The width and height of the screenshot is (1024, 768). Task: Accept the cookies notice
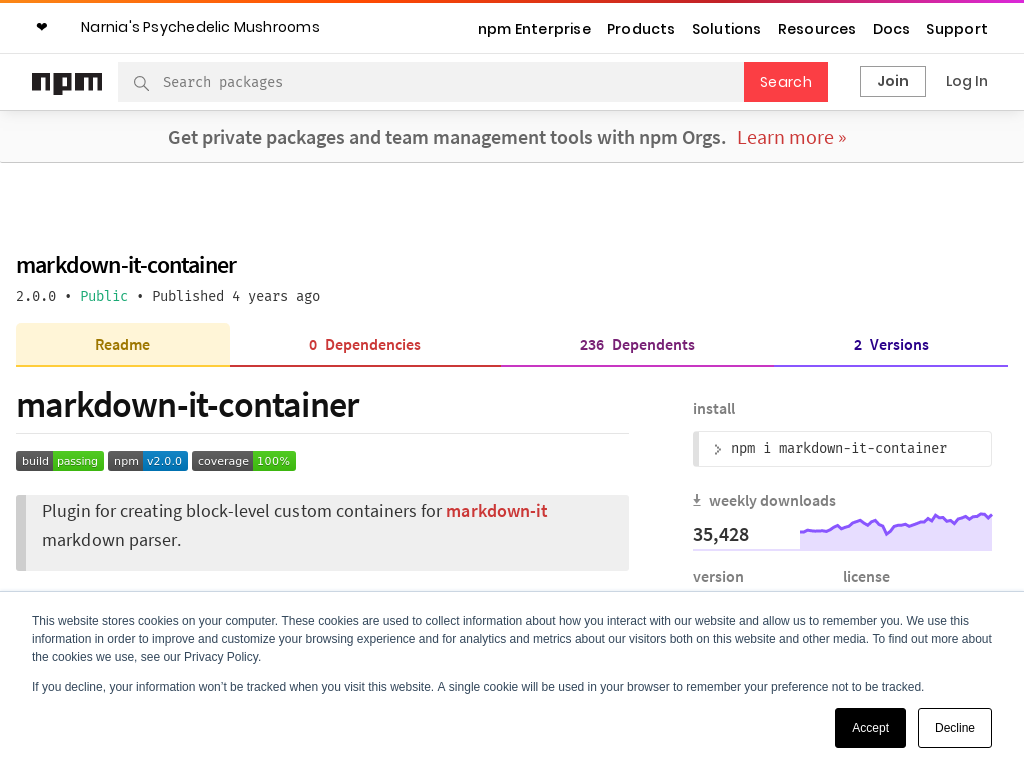[x=870, y=728]
